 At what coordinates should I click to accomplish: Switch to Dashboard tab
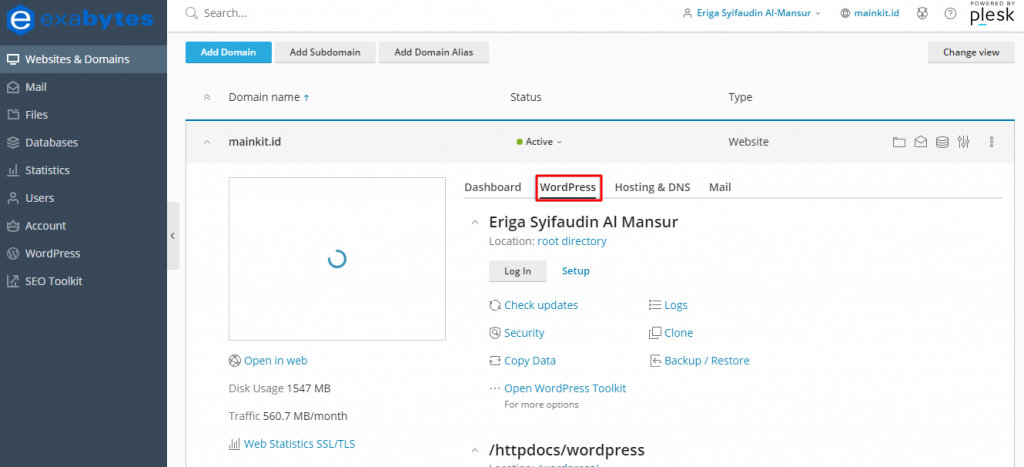(492, 187)
